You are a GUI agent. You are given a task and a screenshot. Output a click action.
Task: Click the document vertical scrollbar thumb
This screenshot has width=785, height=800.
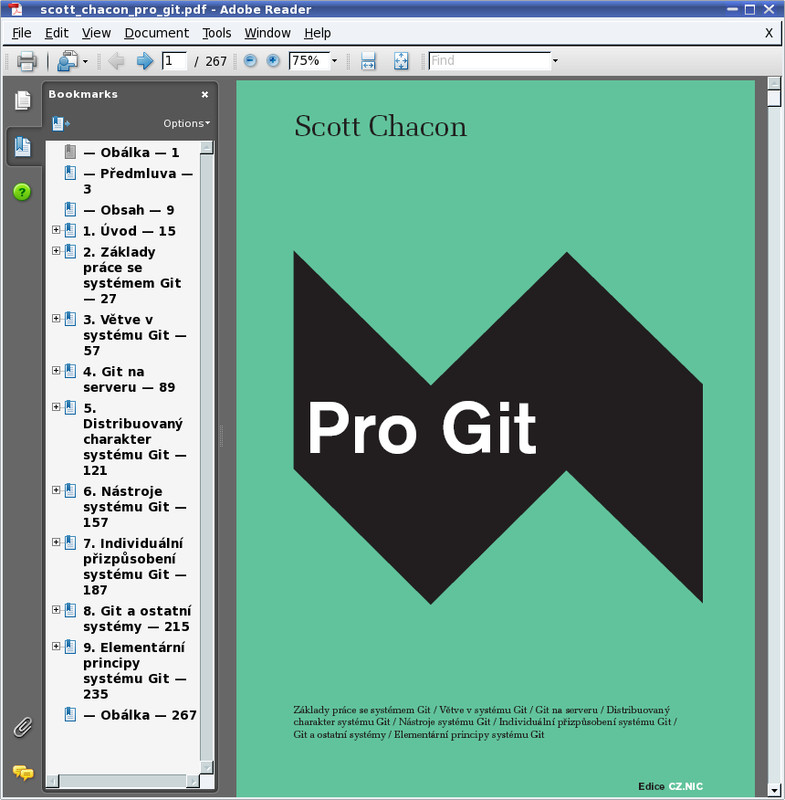[774, 98]
